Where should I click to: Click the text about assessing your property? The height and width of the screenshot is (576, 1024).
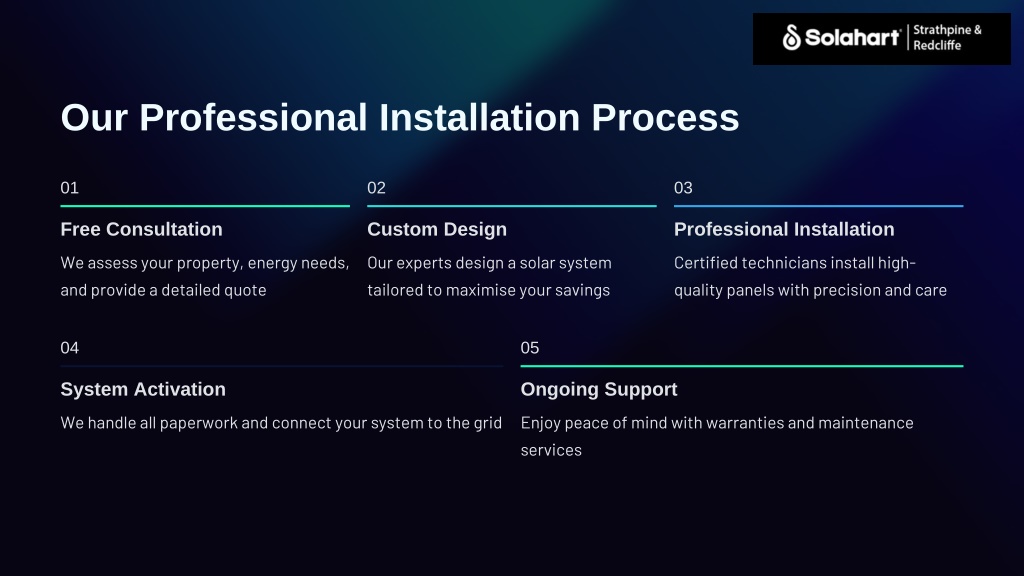[x=204, y=277]
